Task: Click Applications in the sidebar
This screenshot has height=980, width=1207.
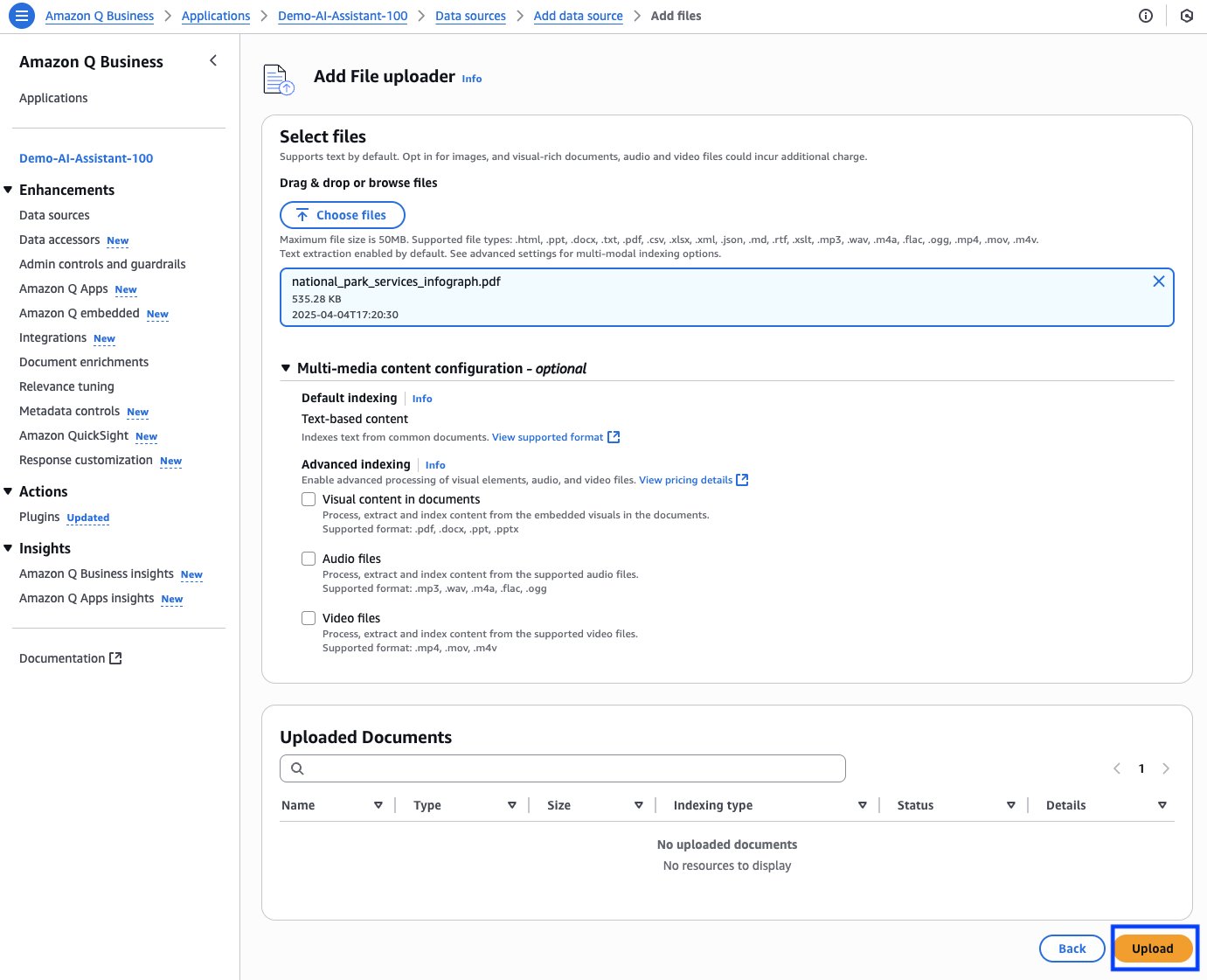Action: [x=53, y=98]
